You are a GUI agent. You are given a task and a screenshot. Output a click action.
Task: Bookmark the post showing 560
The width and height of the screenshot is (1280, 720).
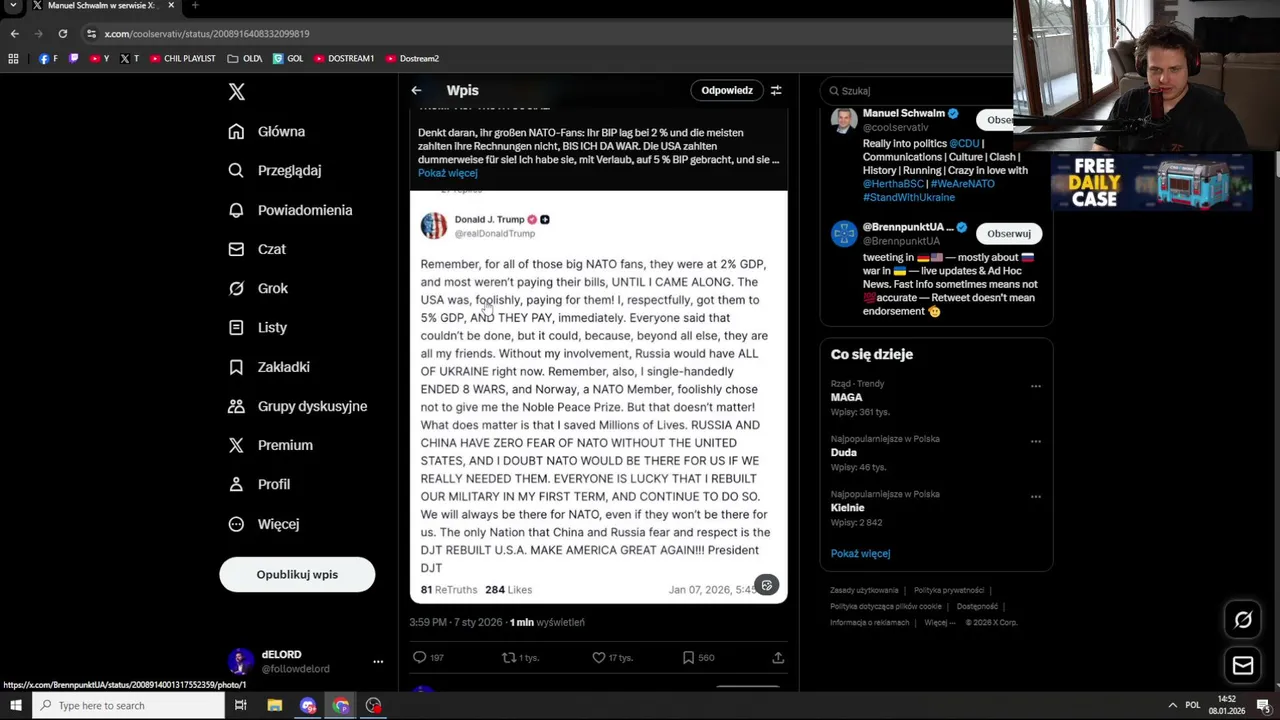coord(698,657)
